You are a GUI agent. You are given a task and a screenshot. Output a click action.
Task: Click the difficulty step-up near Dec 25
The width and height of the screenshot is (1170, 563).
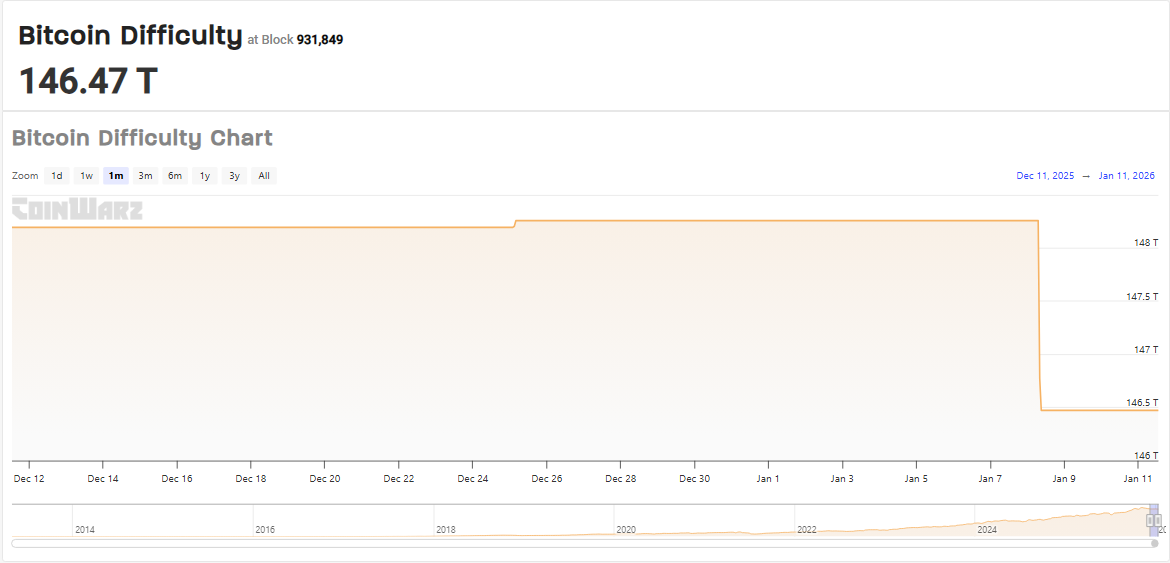click(x=515, y=223)
